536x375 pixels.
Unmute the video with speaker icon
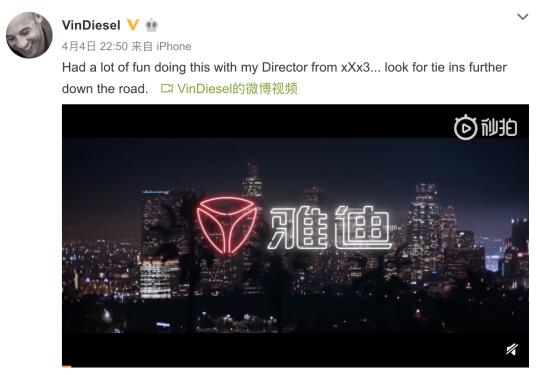pos(512,349)
